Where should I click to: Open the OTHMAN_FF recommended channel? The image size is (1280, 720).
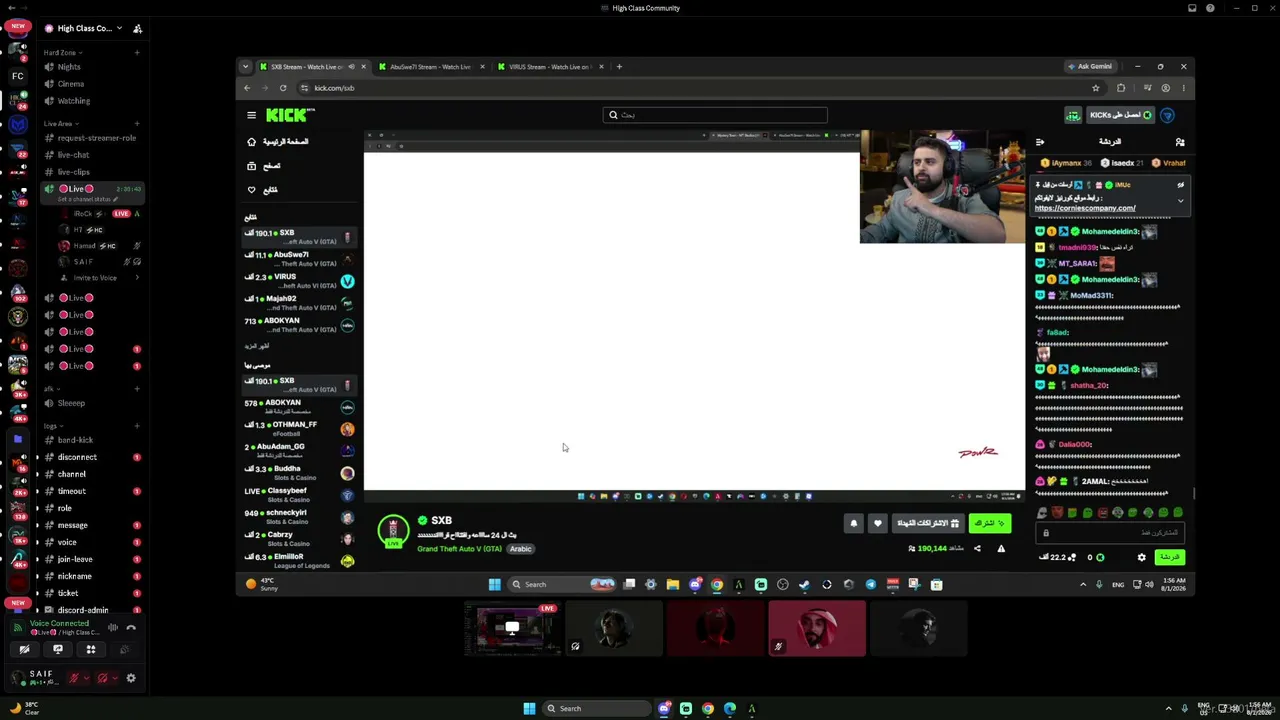click(x=300, y=429)
